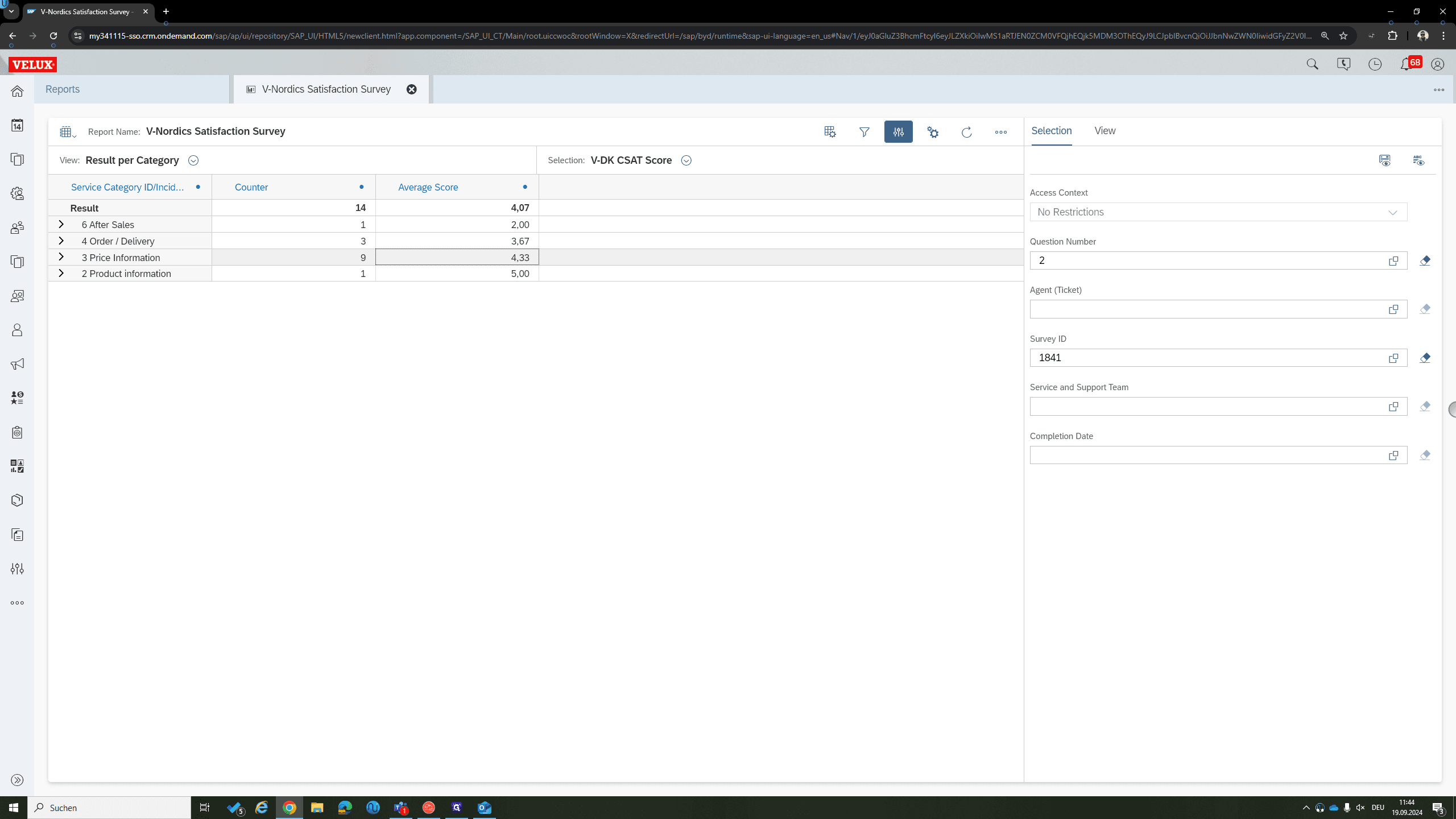Open value help for Question Number field
The height and width of the screenshot is (819, 1456).
click(1393, 260)
